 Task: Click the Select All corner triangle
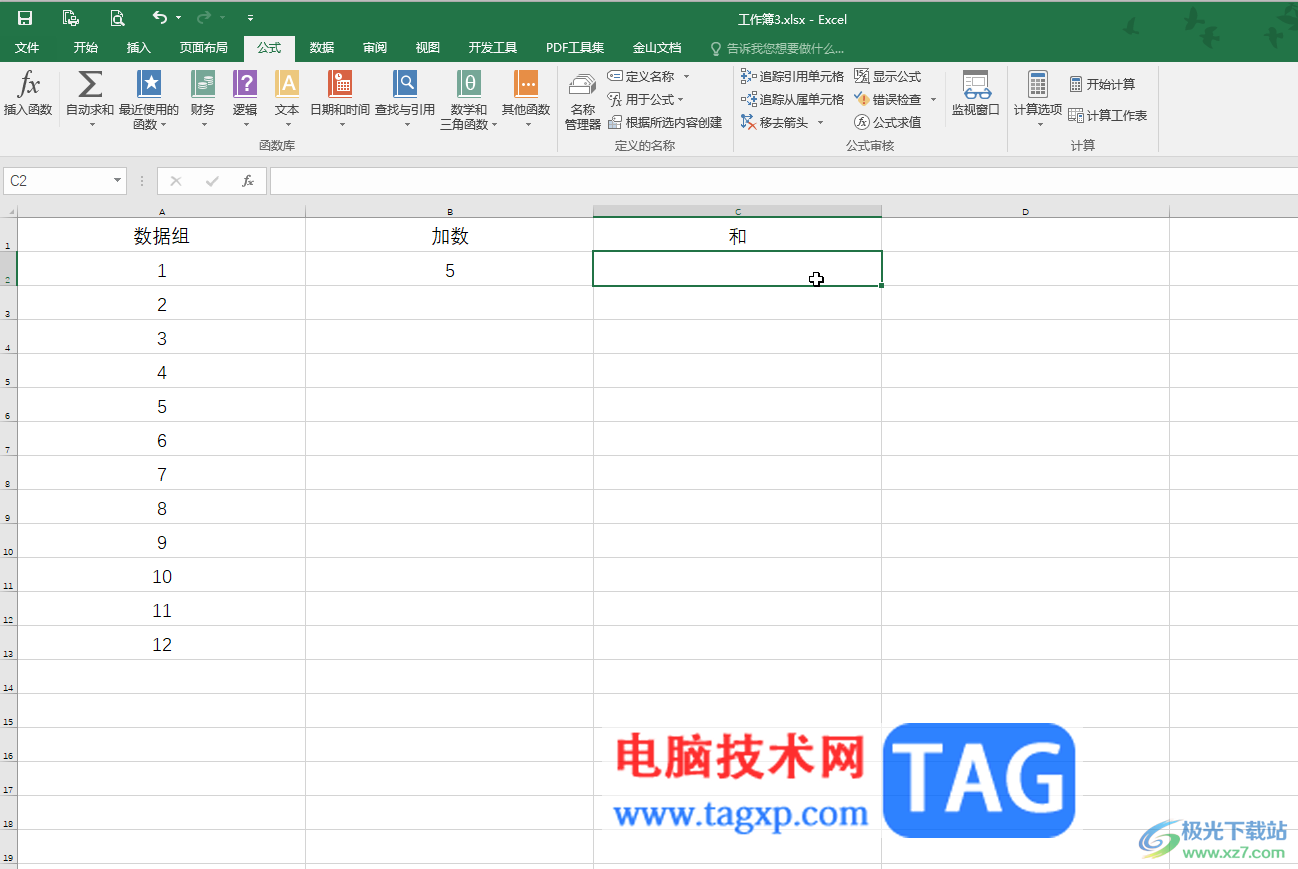[x=9, y=211]
